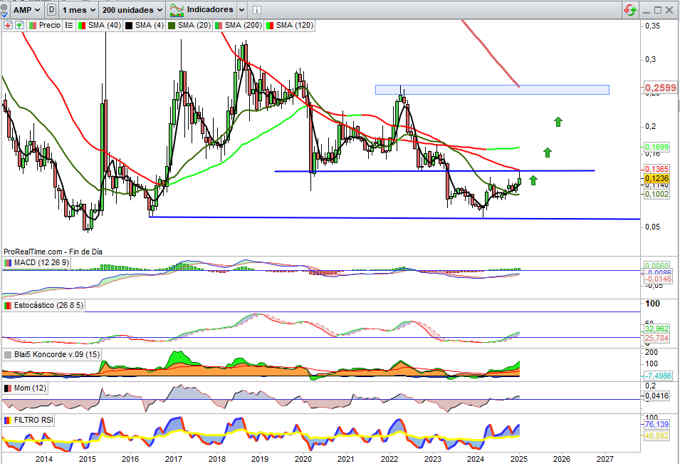Select the blue resistance rectangle on chart
680x464 pixels.
(492, 90)
